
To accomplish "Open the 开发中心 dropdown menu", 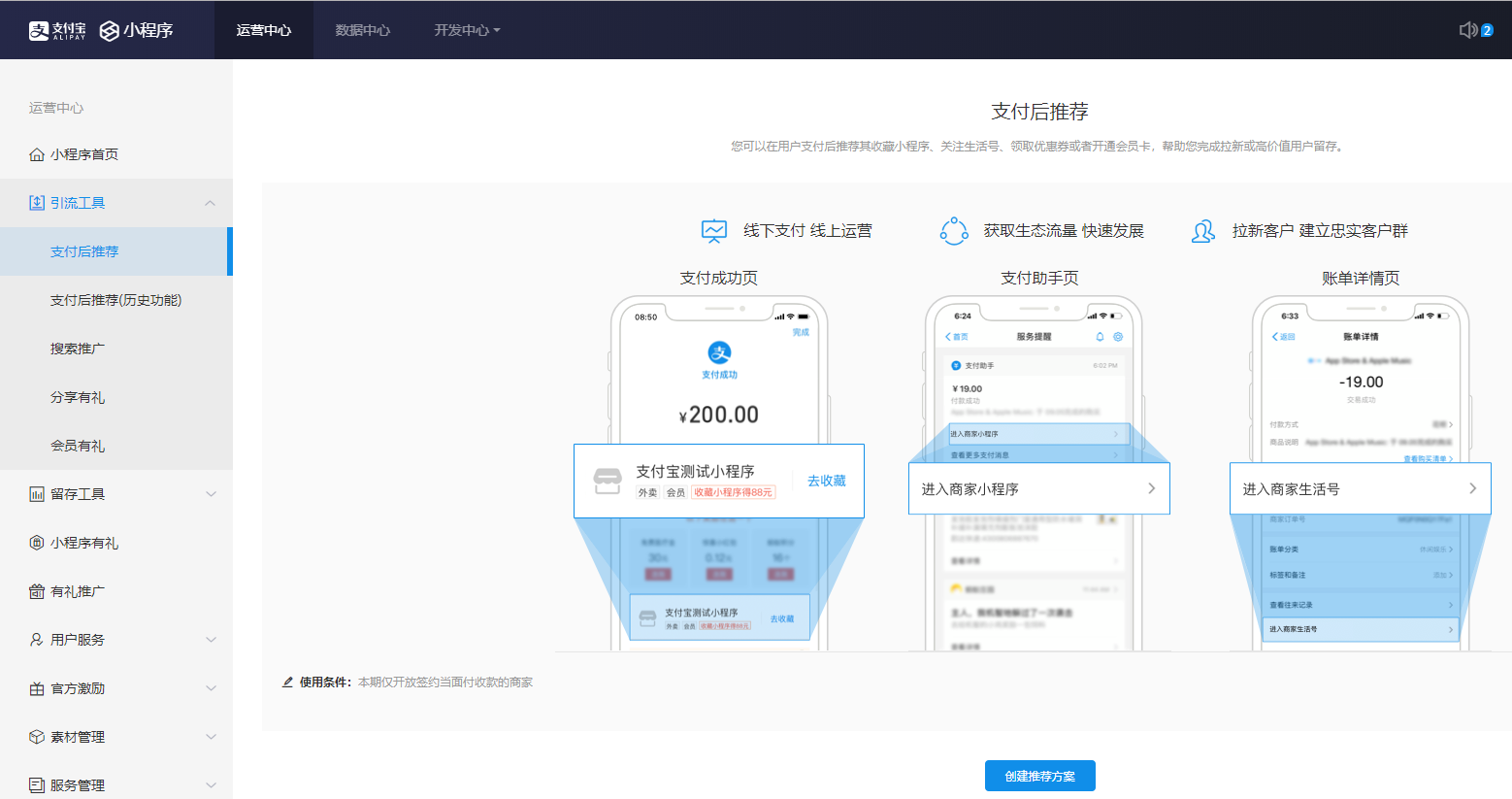I will 467,30.
